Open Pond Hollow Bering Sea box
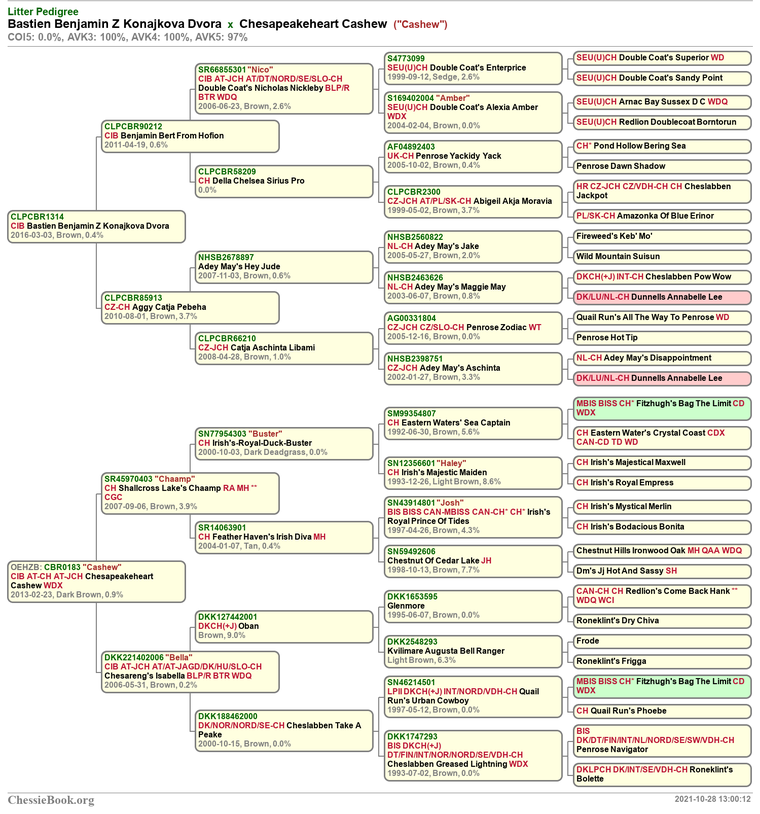Viewport: 760px width, 814px height. point(662,146)
